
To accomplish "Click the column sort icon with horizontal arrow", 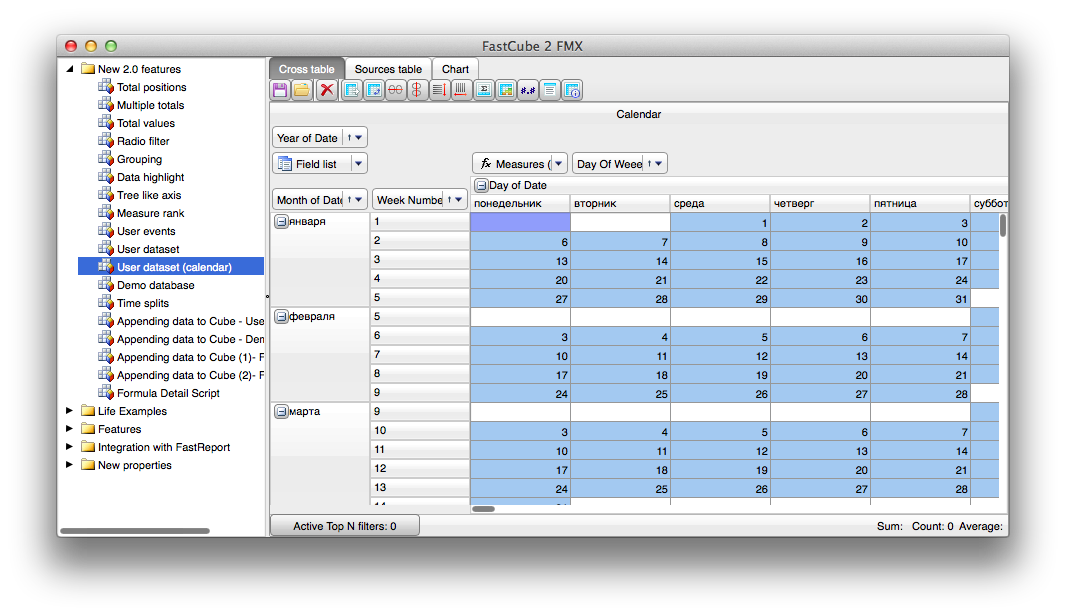I will click(x=461, y=90).
